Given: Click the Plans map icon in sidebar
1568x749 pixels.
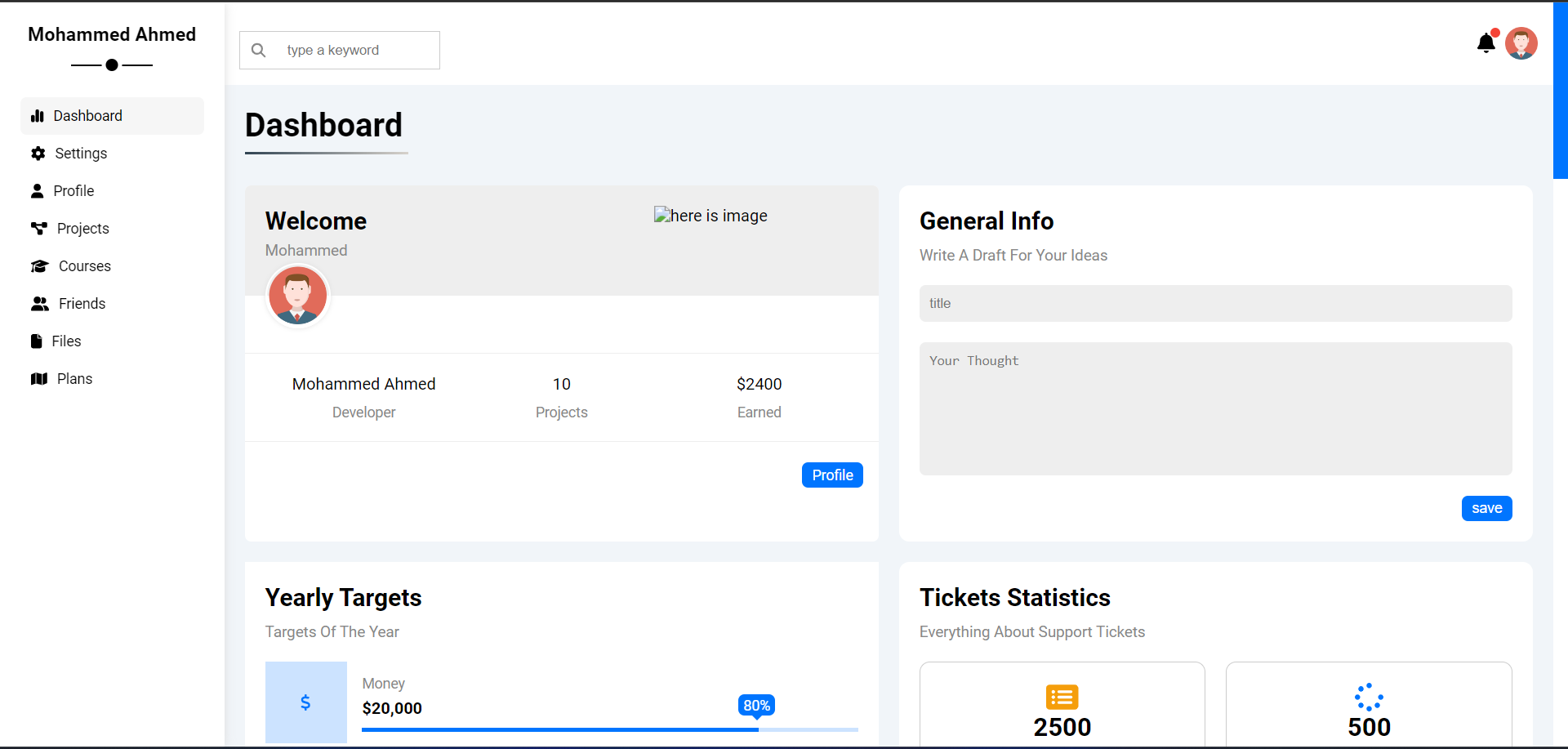Looking at the screenshot, I should click(x=38, y=379).
